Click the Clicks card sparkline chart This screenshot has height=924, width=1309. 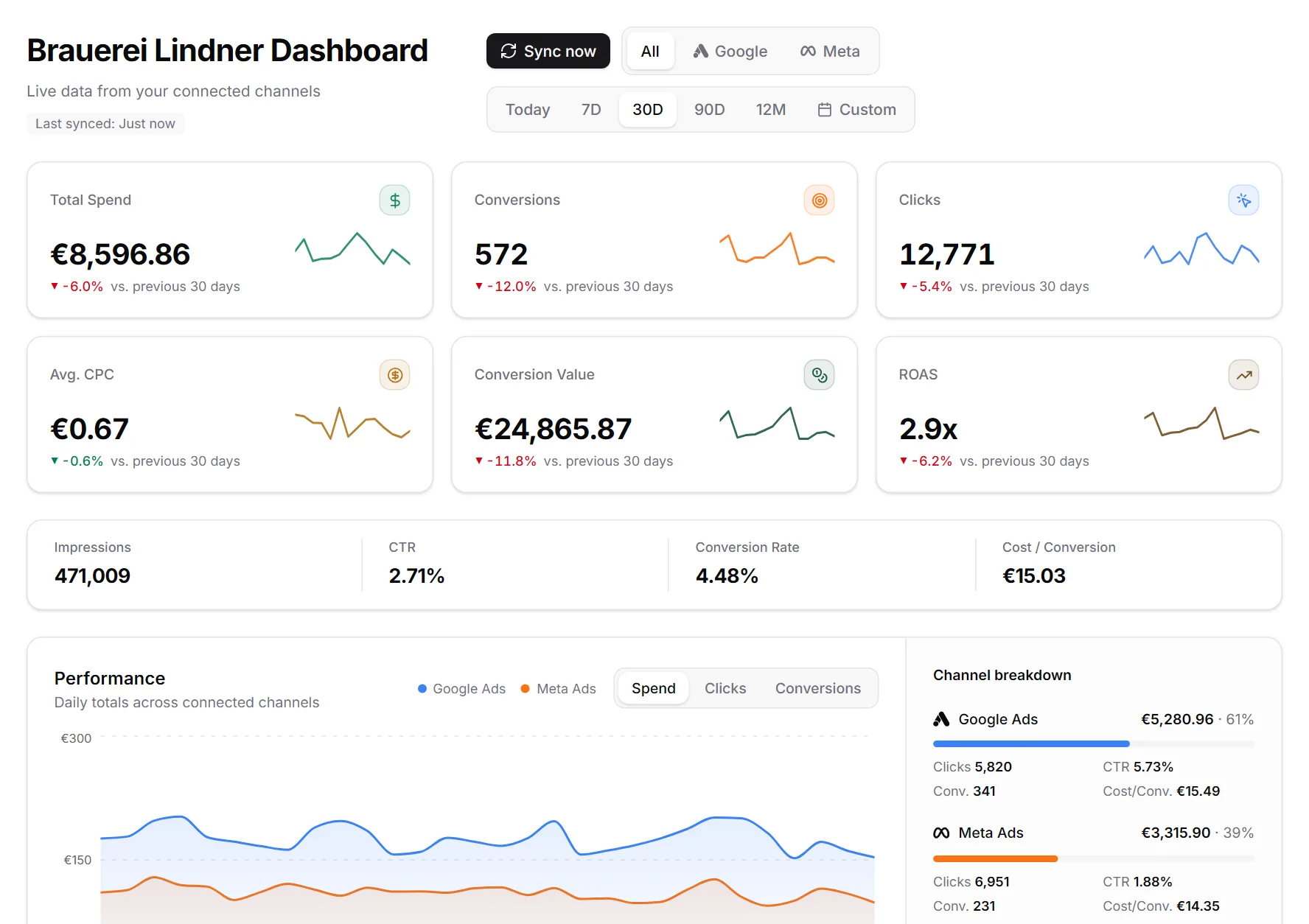point(1201,249)
